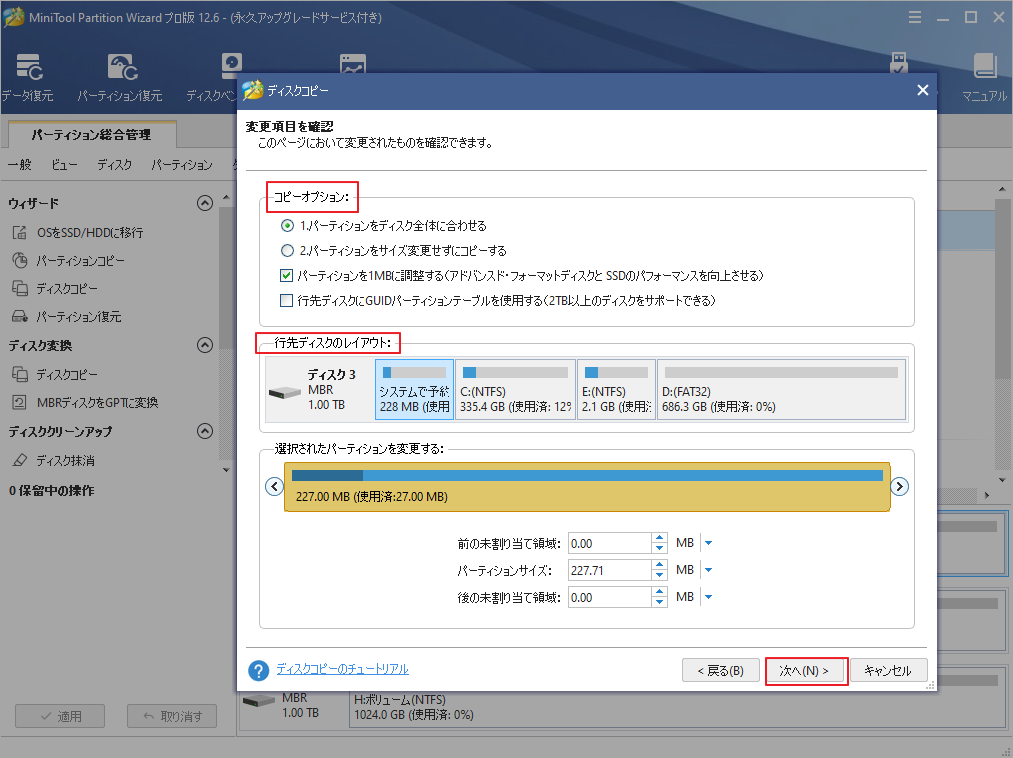Click the 次へ(N) button
The width and height of the screenshot is (1013, 758).
(x=806, y=670)
